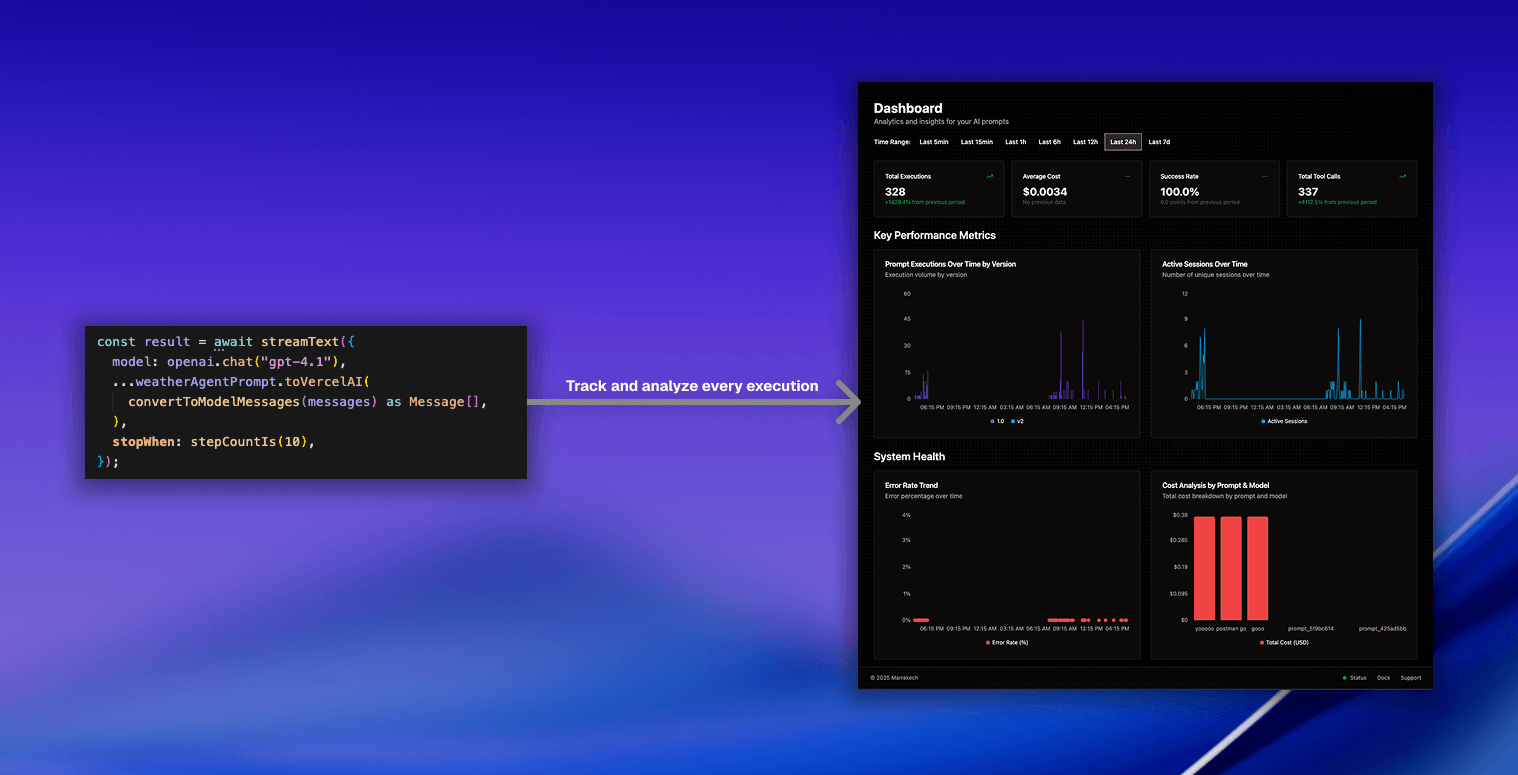Toggle the Total Cost (USD) legend series
The image size is (1518, 775).
click(1262, 642)
